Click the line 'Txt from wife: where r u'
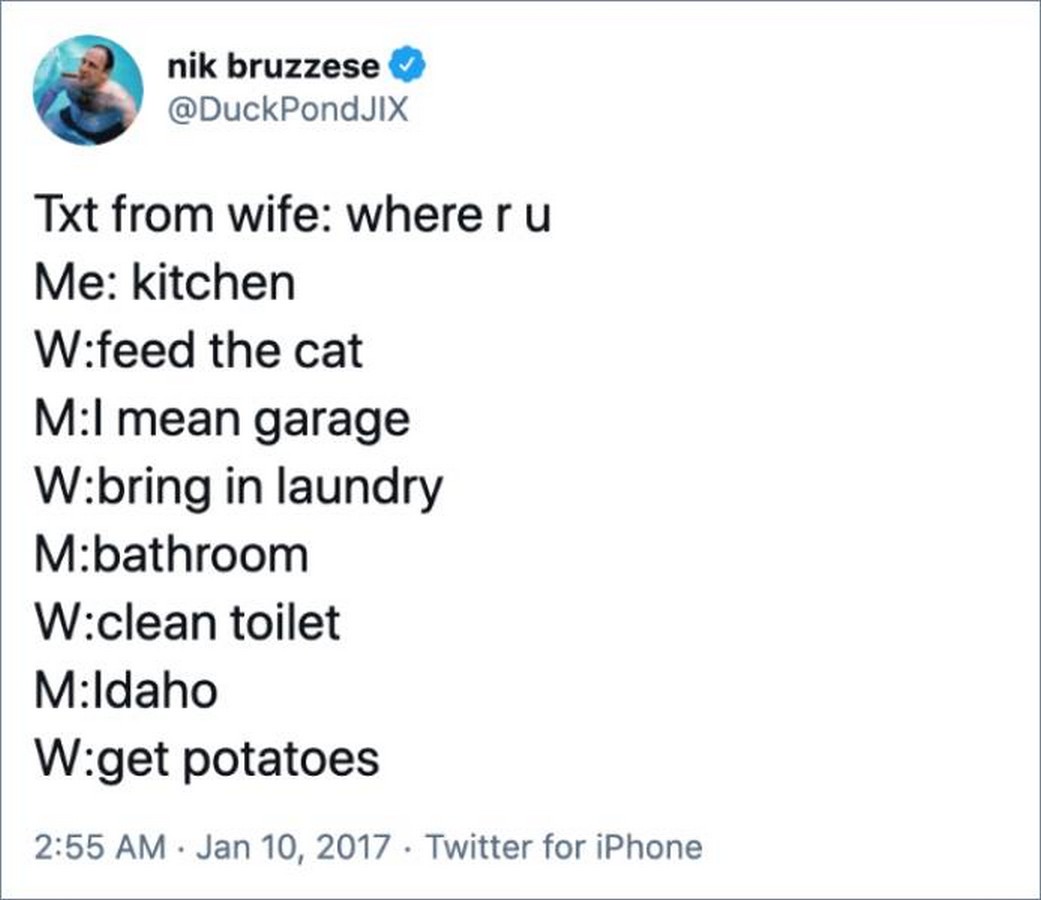 (x=293, y=214)
